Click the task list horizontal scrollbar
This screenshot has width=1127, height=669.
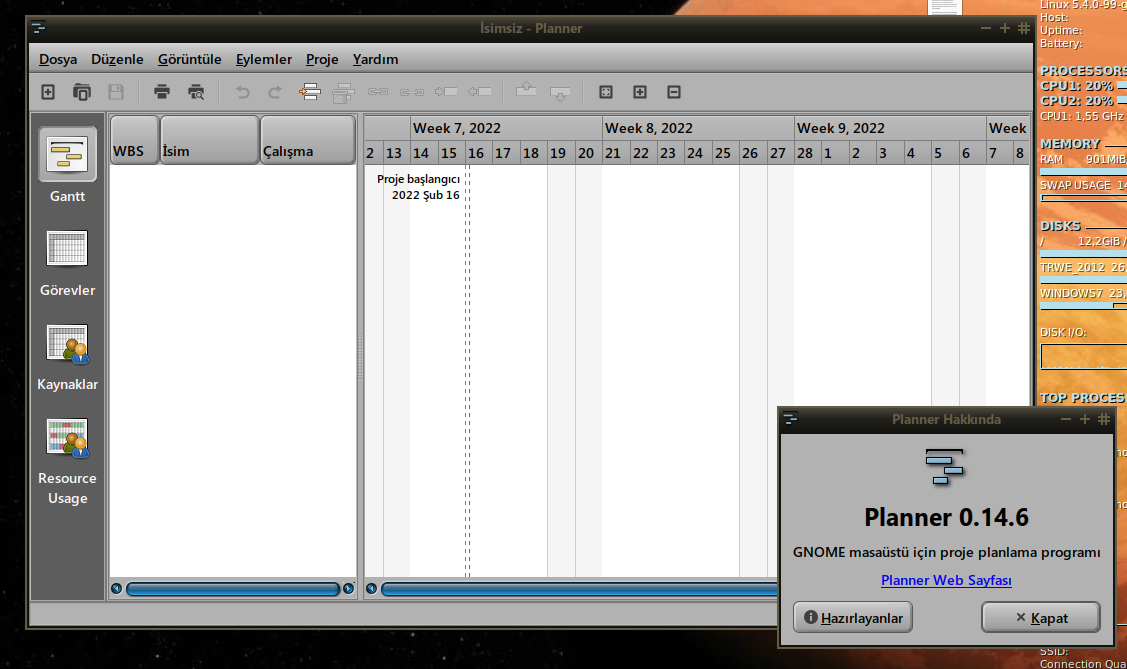(233, 589)
